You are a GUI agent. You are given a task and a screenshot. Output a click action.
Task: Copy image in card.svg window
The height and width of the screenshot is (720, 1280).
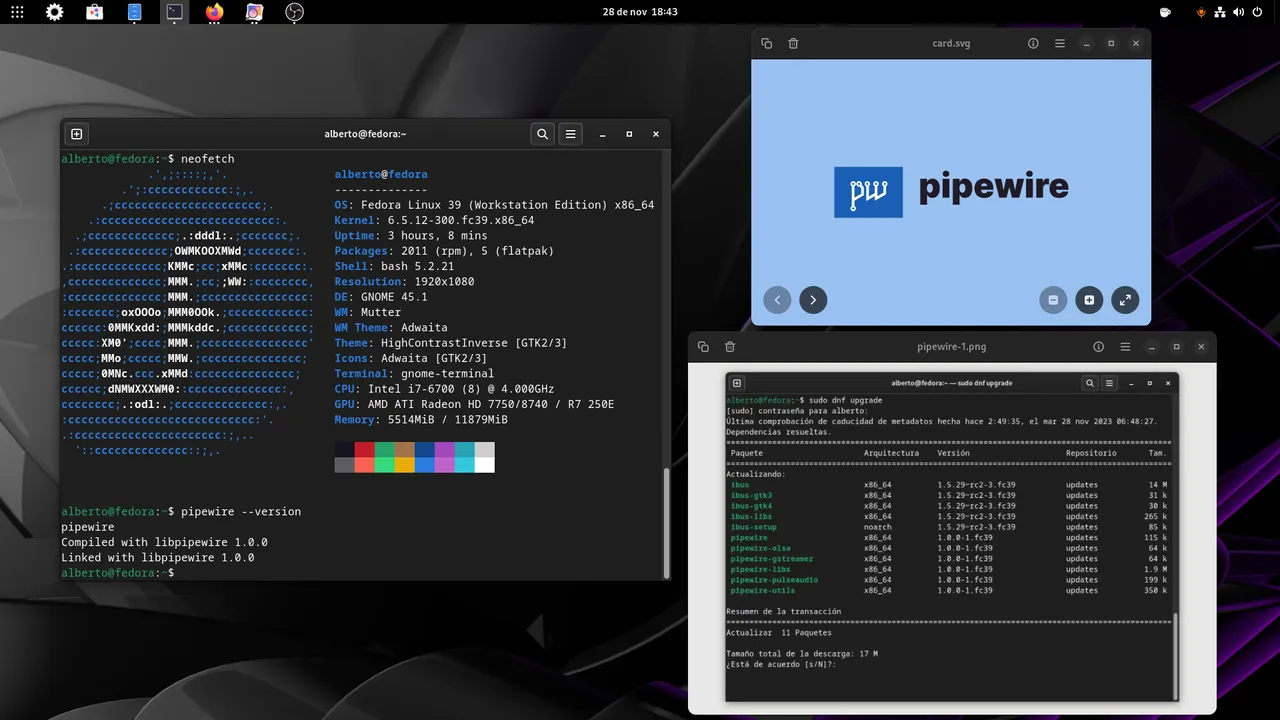pos(766,44)
